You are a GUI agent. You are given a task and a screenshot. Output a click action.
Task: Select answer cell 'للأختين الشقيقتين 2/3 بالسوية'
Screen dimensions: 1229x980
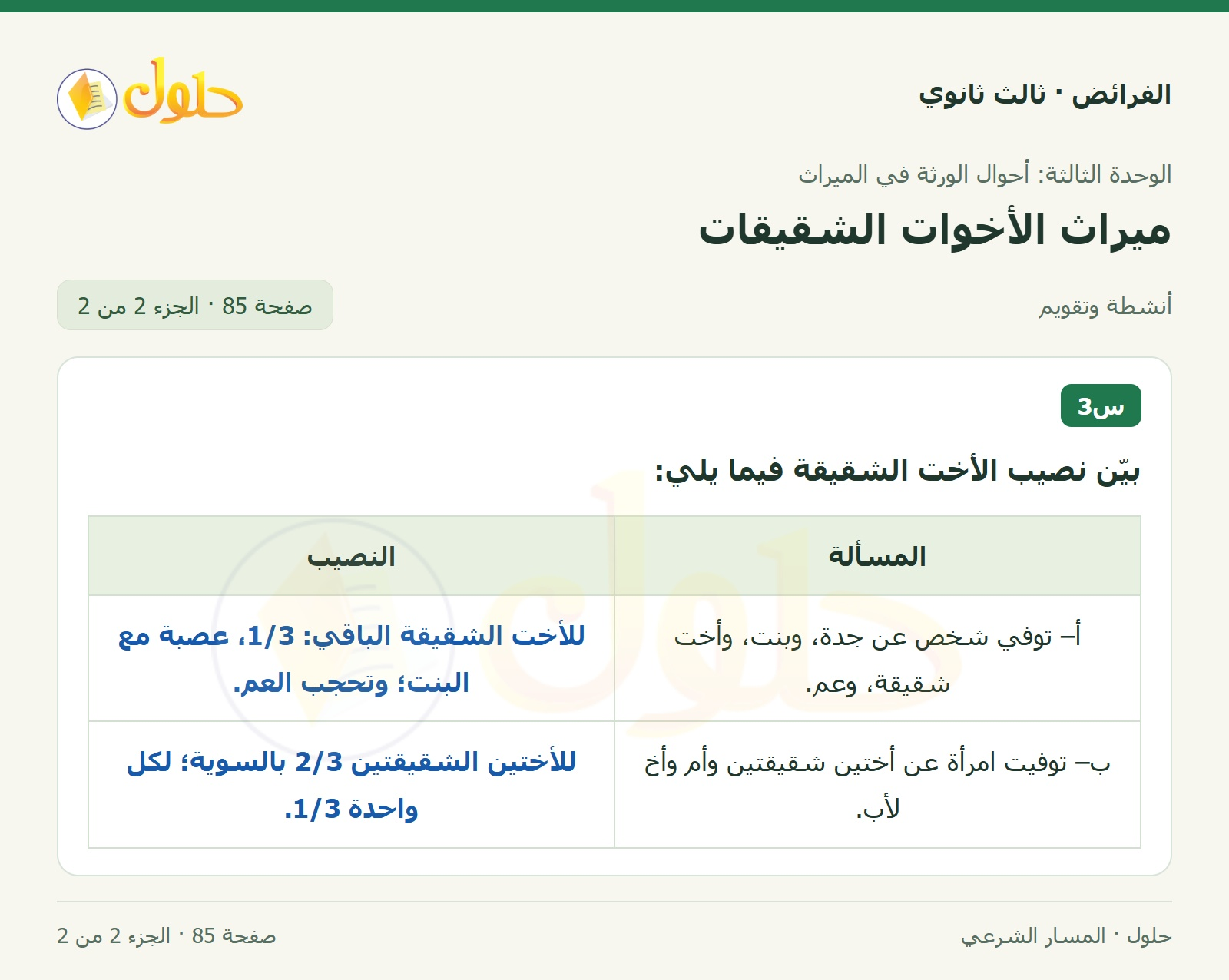click(351, 785)
